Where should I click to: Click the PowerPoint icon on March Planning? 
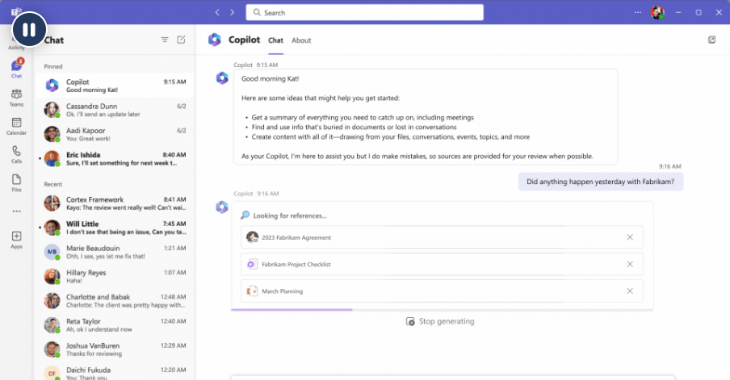coord(252,291)
